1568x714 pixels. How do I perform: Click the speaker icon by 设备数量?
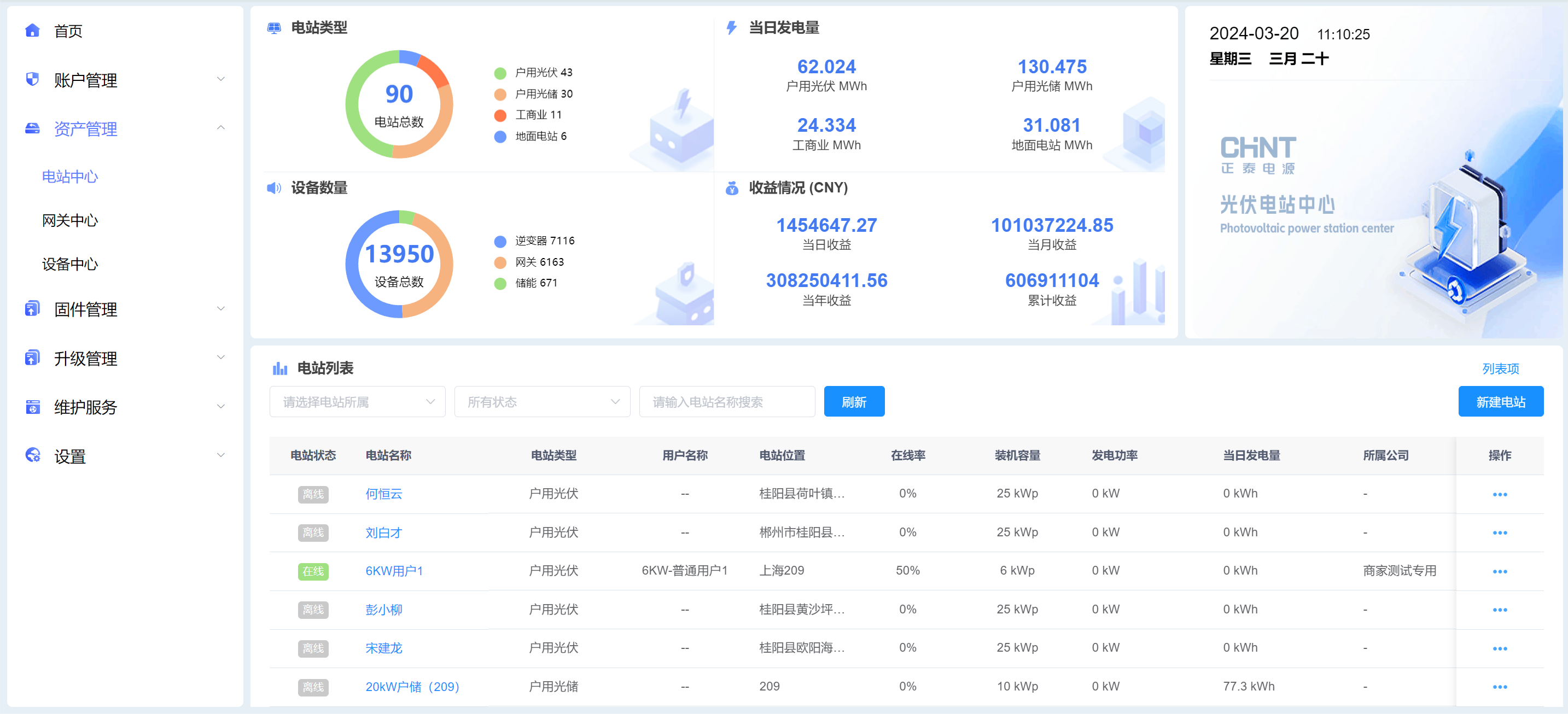pyautogui.click(x=274, y=188)
